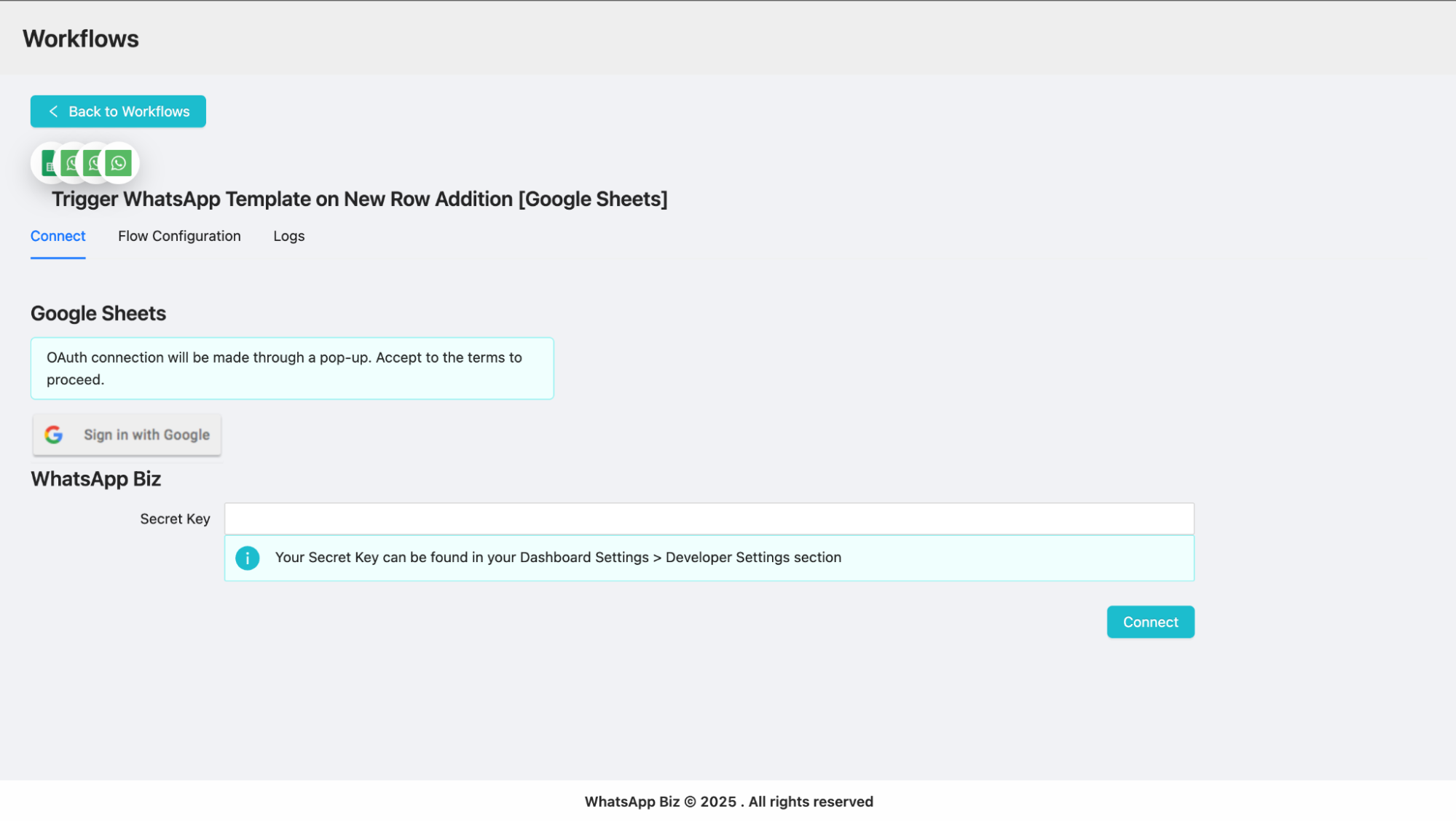
Task: Click the Google Sheets app icon
Action: tap(47, 163)
